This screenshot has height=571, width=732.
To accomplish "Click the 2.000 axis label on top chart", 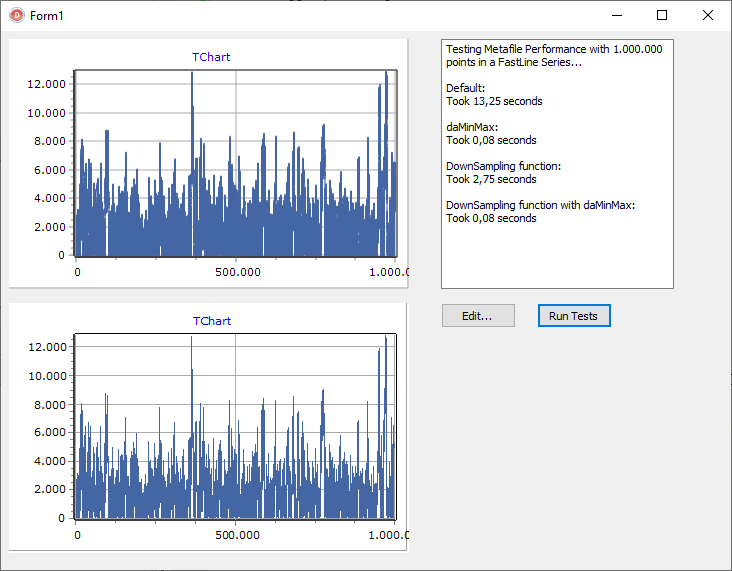I will (x=50, y=227).
